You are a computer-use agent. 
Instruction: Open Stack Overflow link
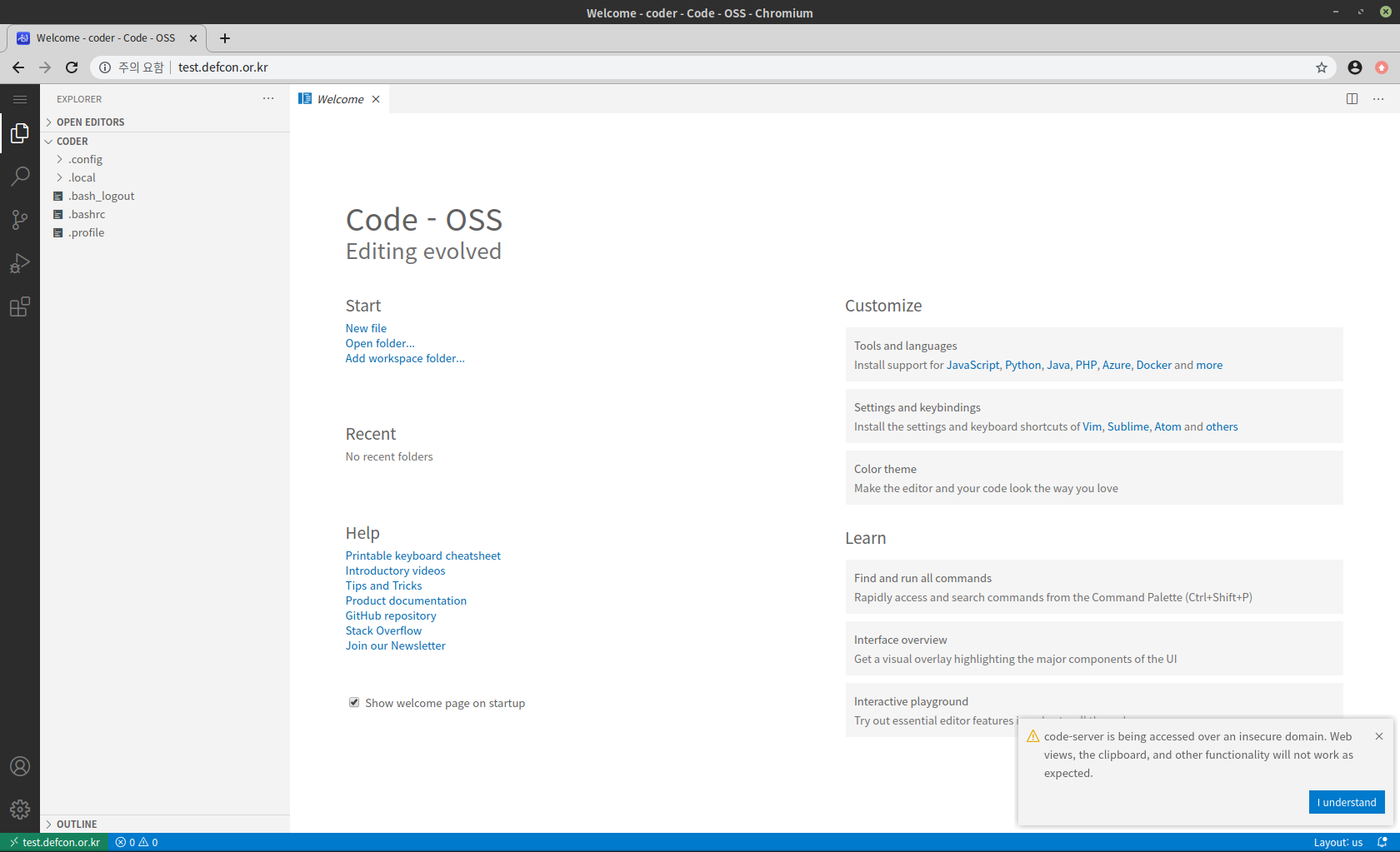(x=383, y=630)
